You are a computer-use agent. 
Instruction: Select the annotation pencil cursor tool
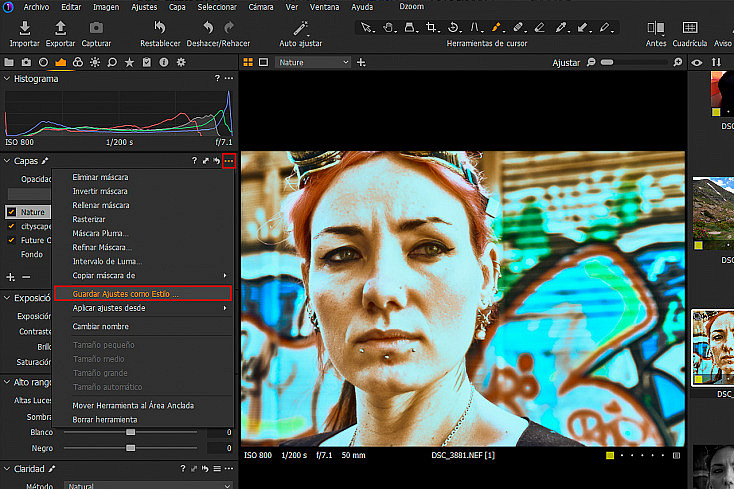tap(604, 28)
